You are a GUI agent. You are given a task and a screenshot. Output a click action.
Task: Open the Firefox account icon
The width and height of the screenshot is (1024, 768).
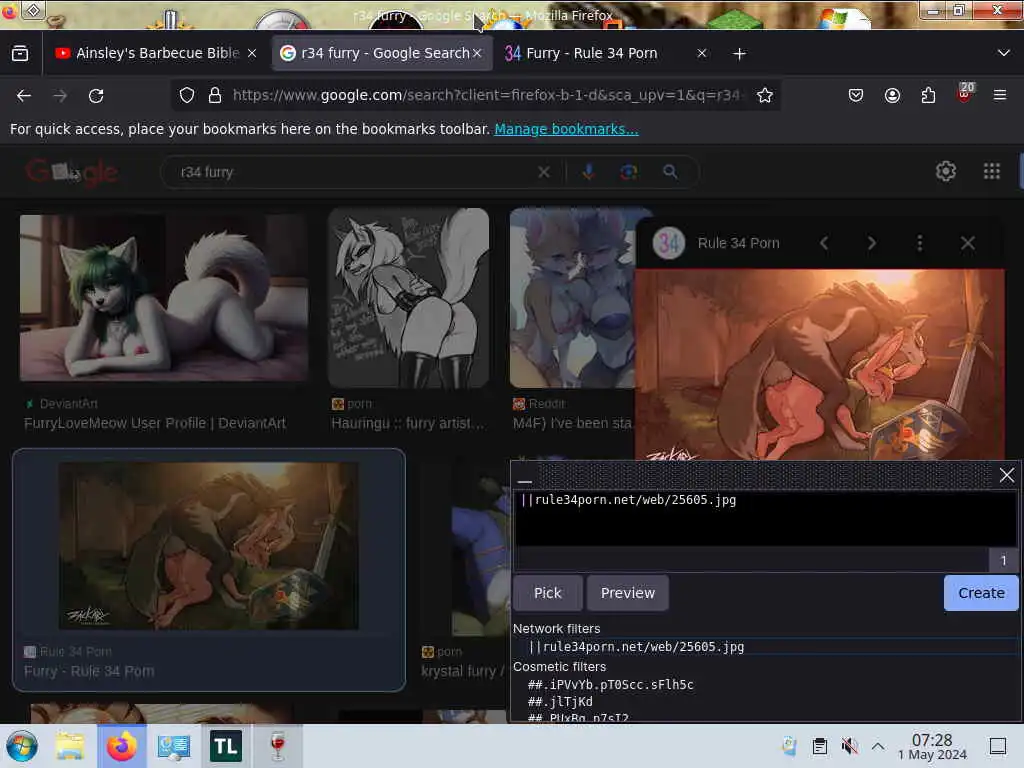[892, 95]
